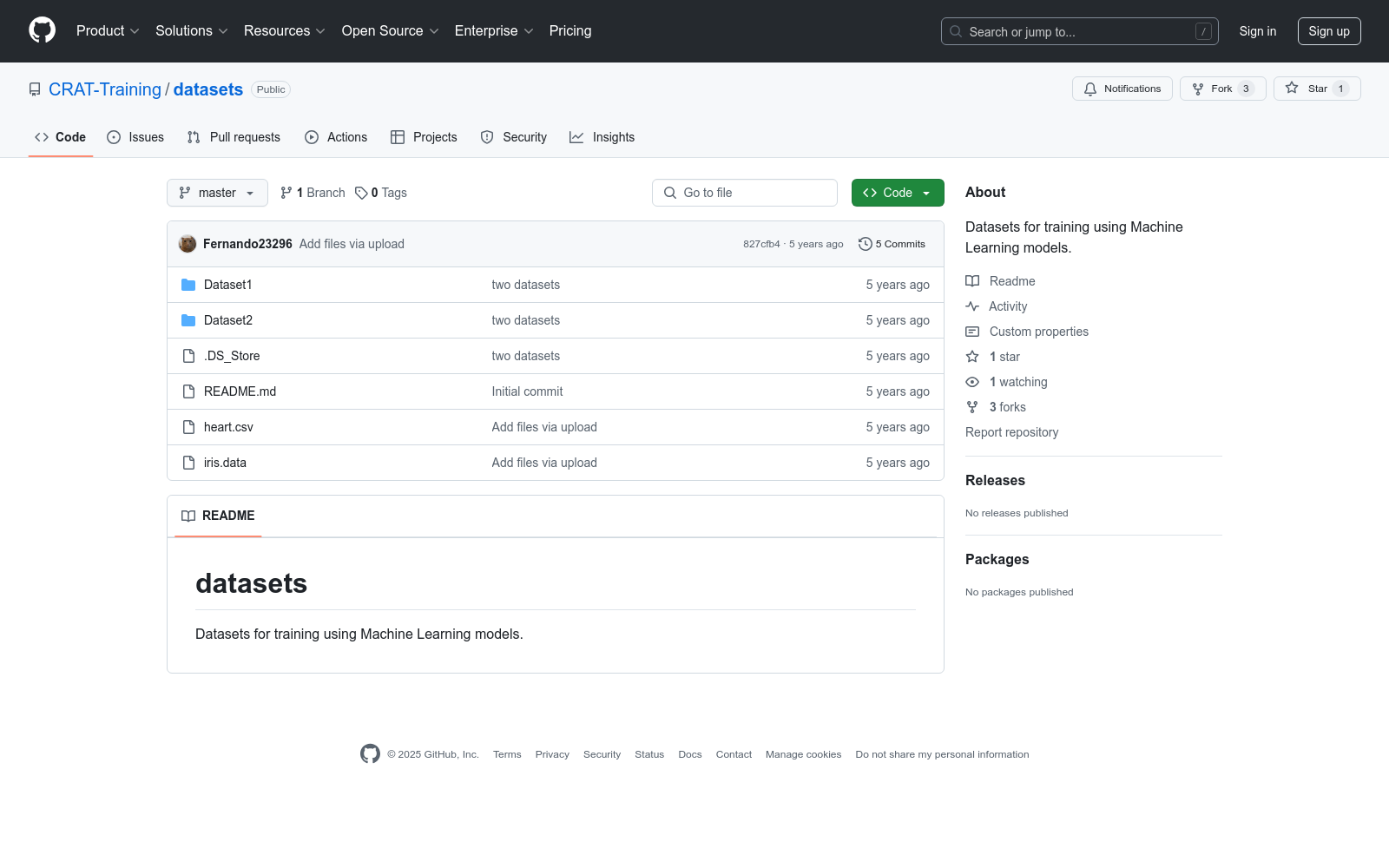Click the GitHub logo in the header

(x=42, y=30)
